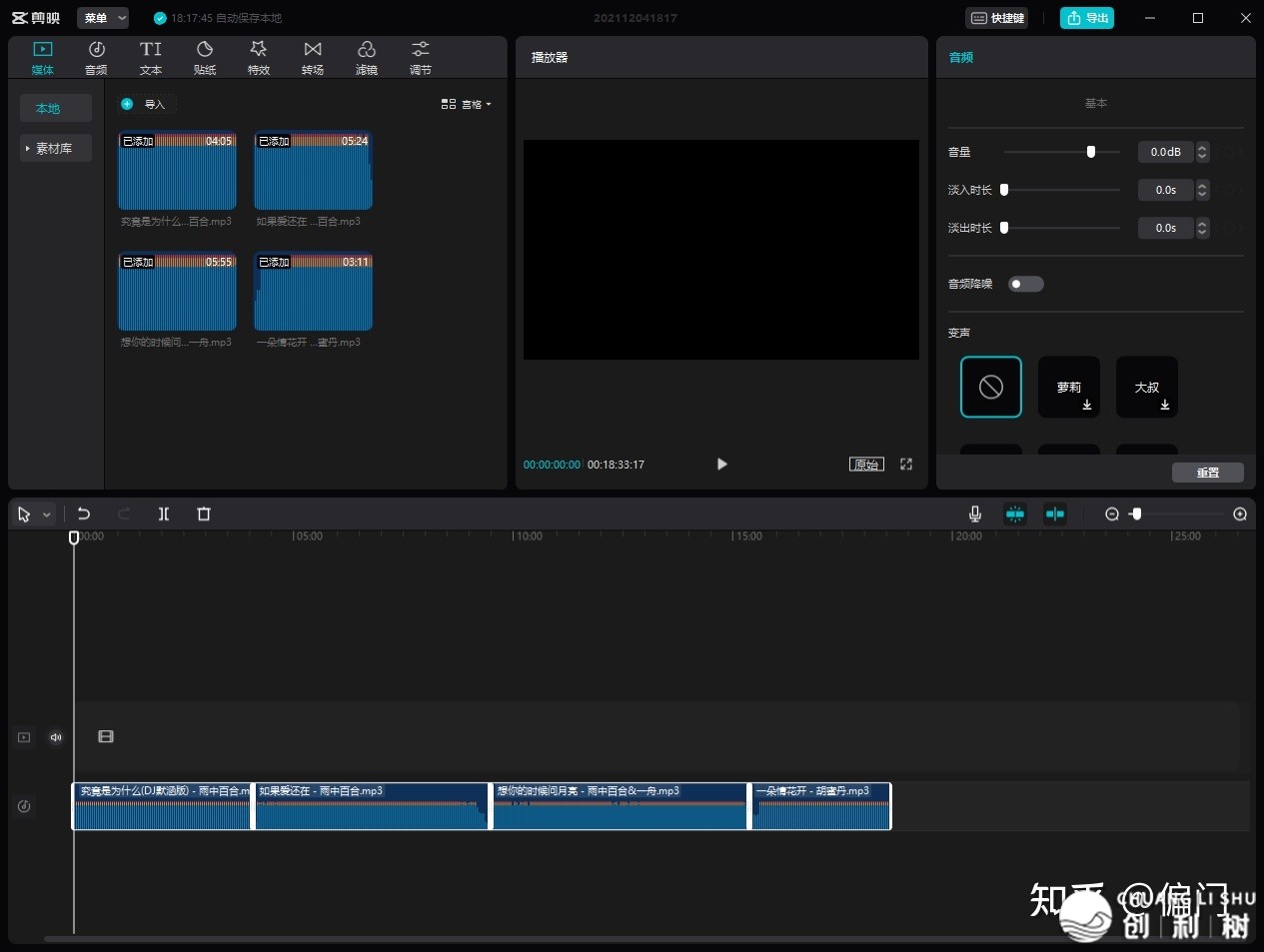Click the redo icon
Viewport: 1264px width, 952px height.
point(124,513)
